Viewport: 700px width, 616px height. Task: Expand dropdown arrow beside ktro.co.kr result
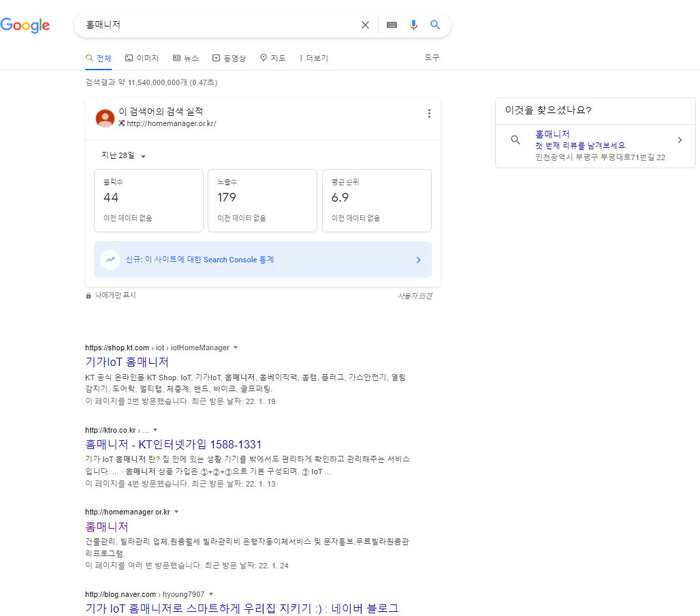(155, 430)
